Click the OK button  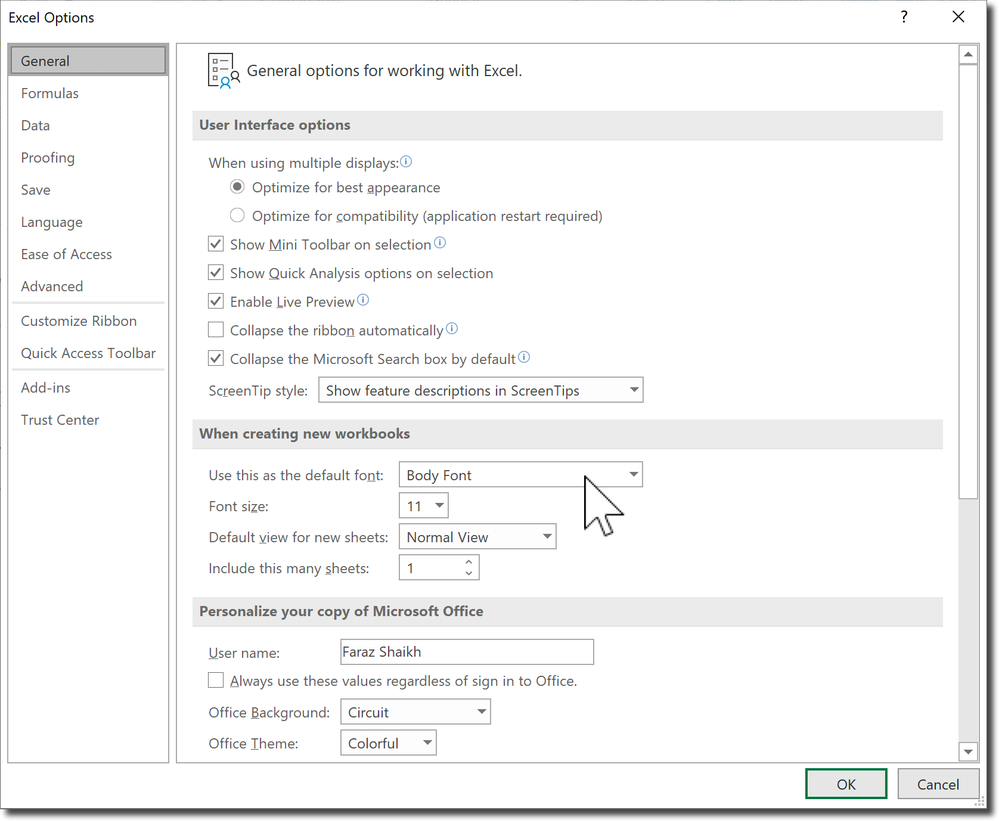tap(846, 784)
